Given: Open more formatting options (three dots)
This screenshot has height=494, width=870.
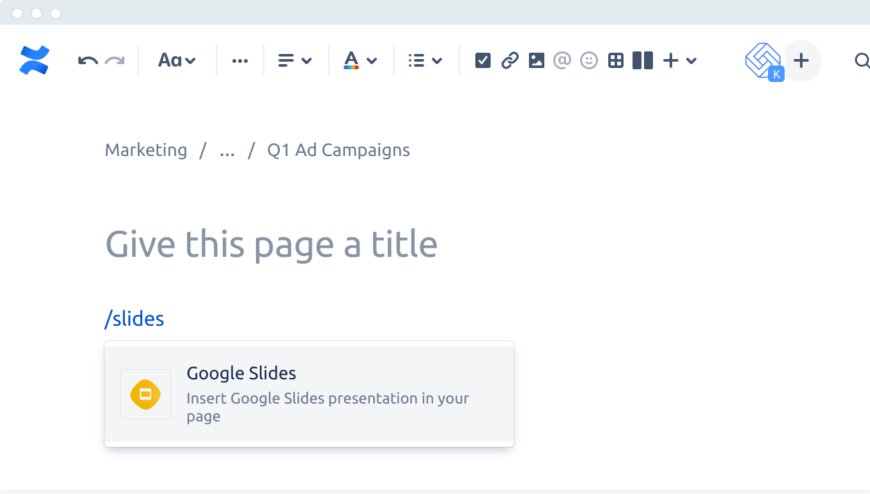Looking at the screenshot, I should pos(240,61).
